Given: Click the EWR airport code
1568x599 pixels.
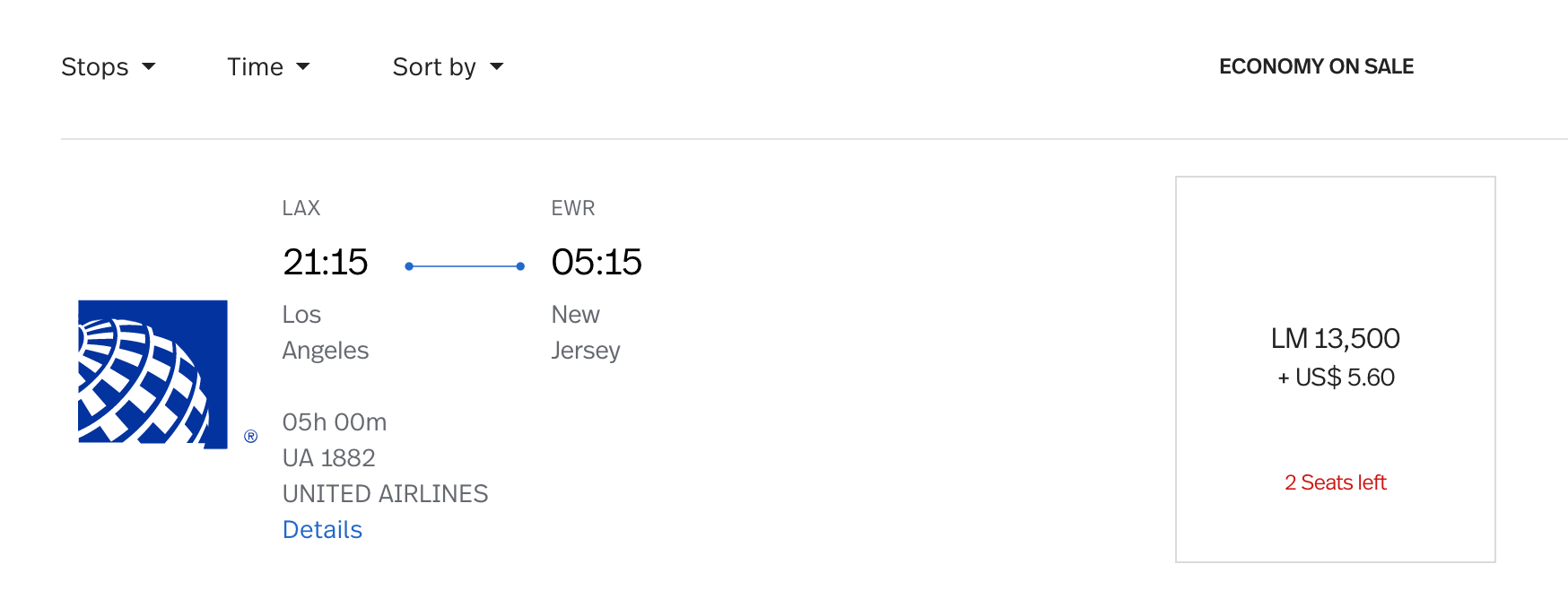Looking at the screenshot, I should (573, 208).
